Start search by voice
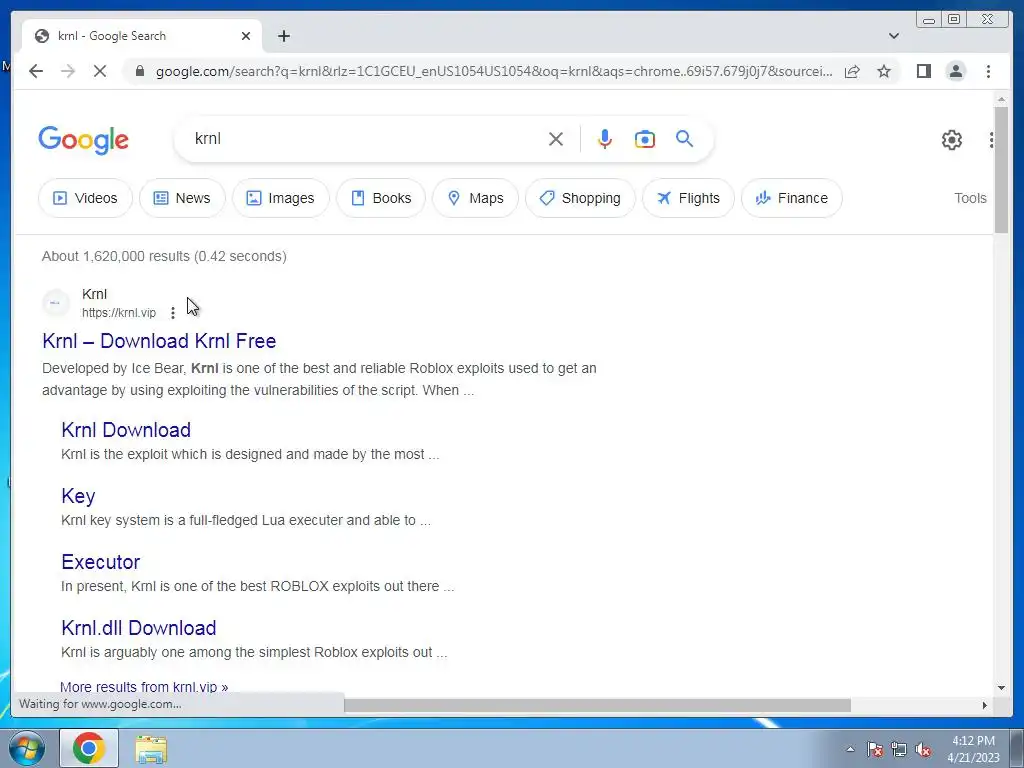Viewport: 1024px width, 768px height. (x=605, y=139)
